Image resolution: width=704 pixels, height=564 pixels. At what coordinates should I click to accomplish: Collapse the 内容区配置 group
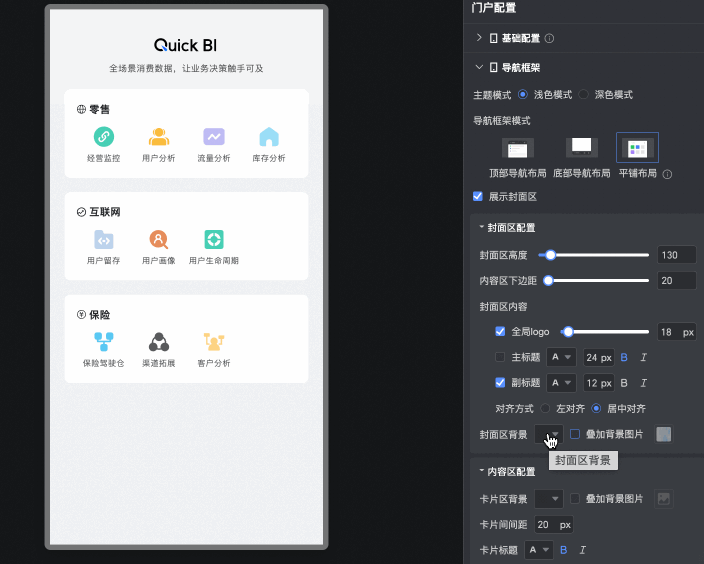[482, 471]
